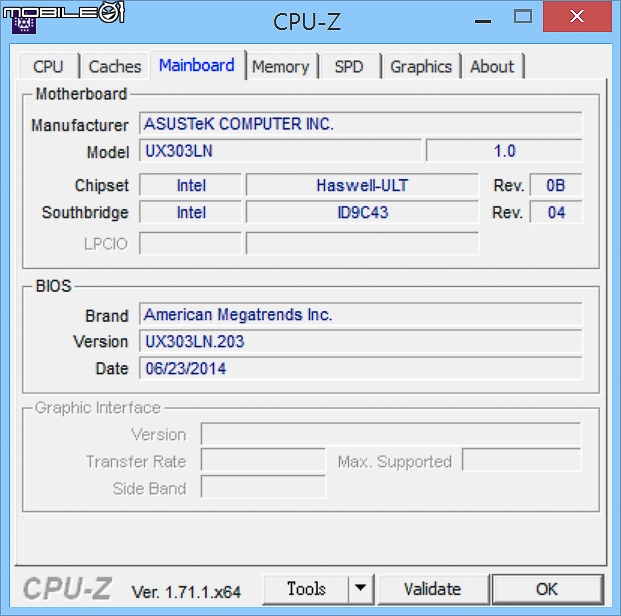
Task: Select the Haswell-ULT chipset field
Action: point(362,185)
